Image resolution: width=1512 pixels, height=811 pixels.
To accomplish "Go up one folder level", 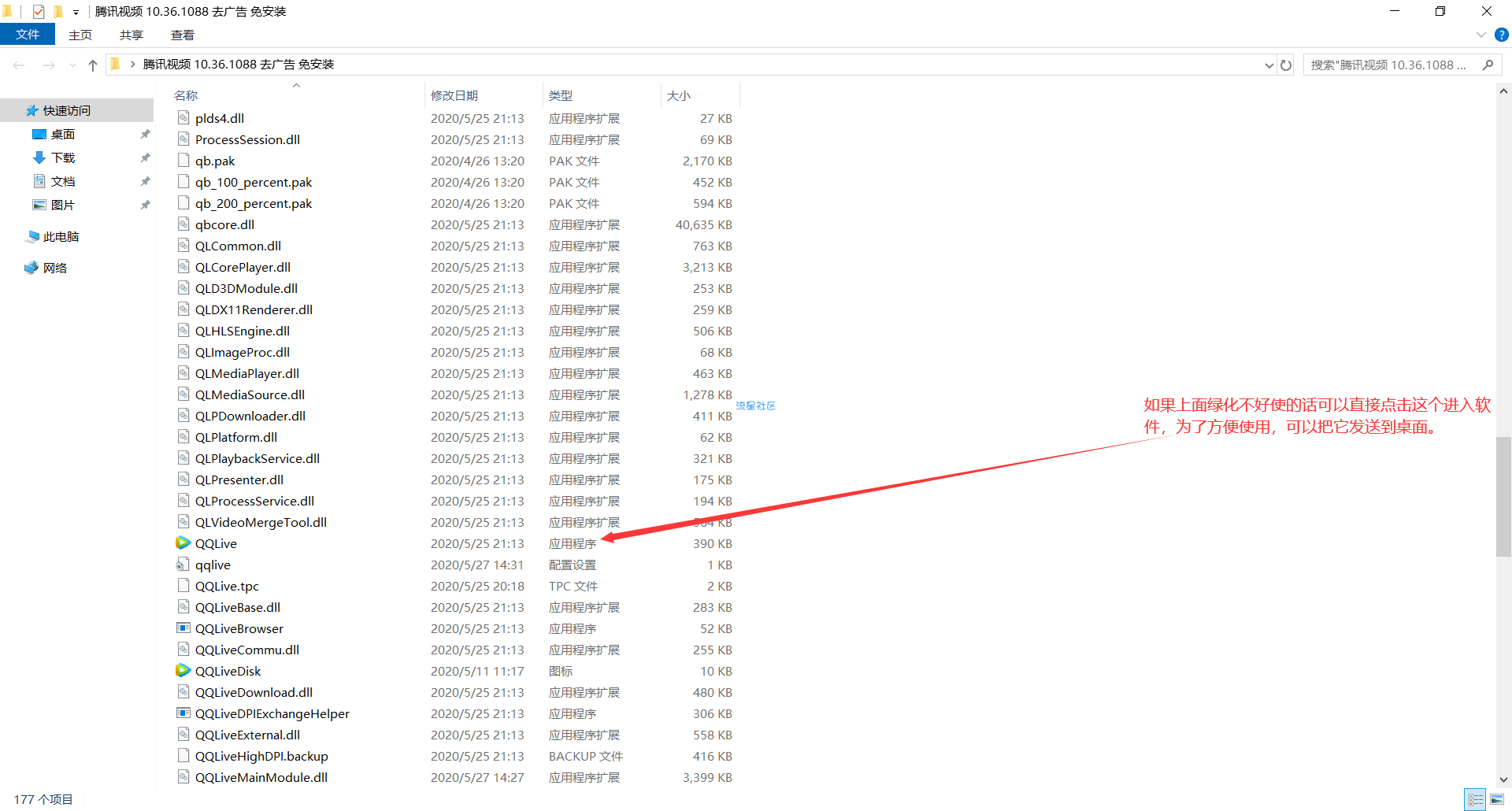I will click(x=93, y=65).
